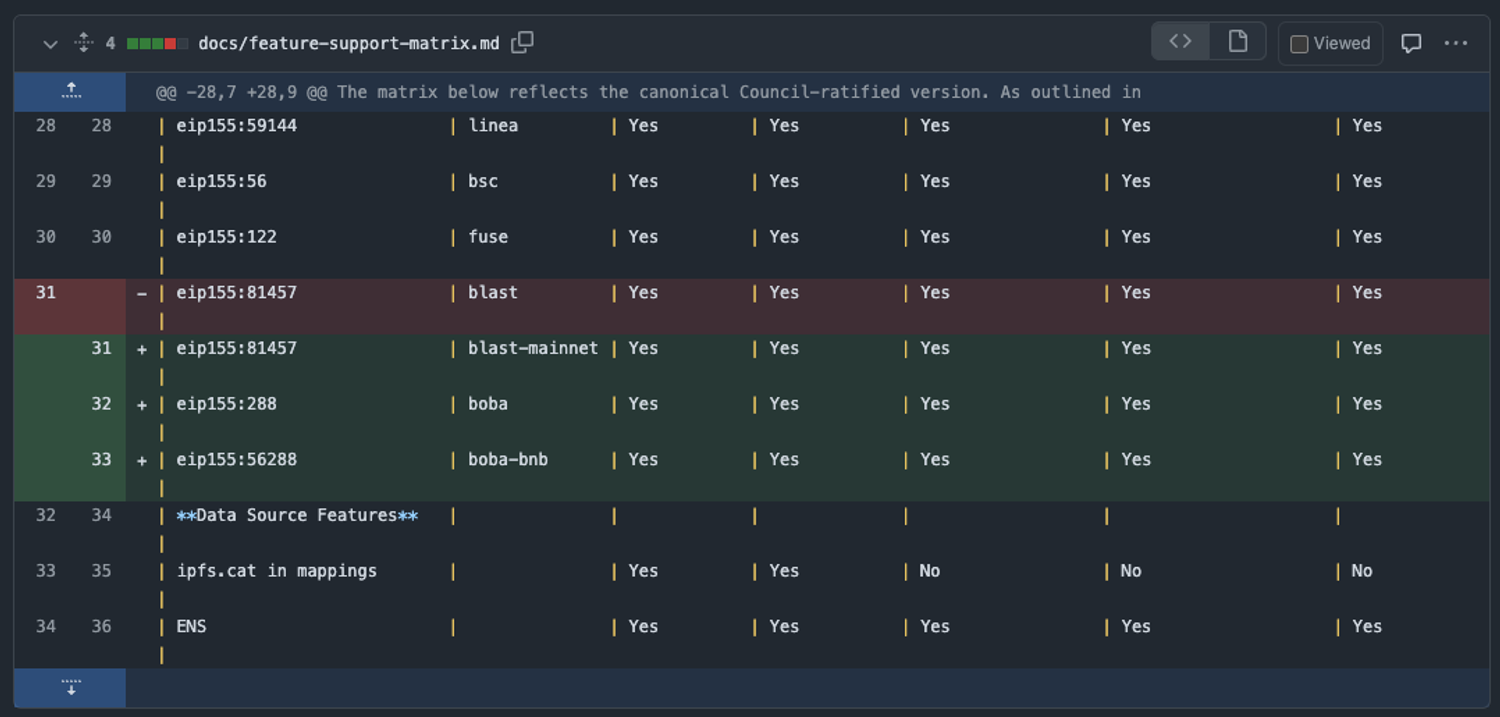Screen dimensions: 1500x717
Task: Copy the file path to clipboard
Action: point(522,43)
